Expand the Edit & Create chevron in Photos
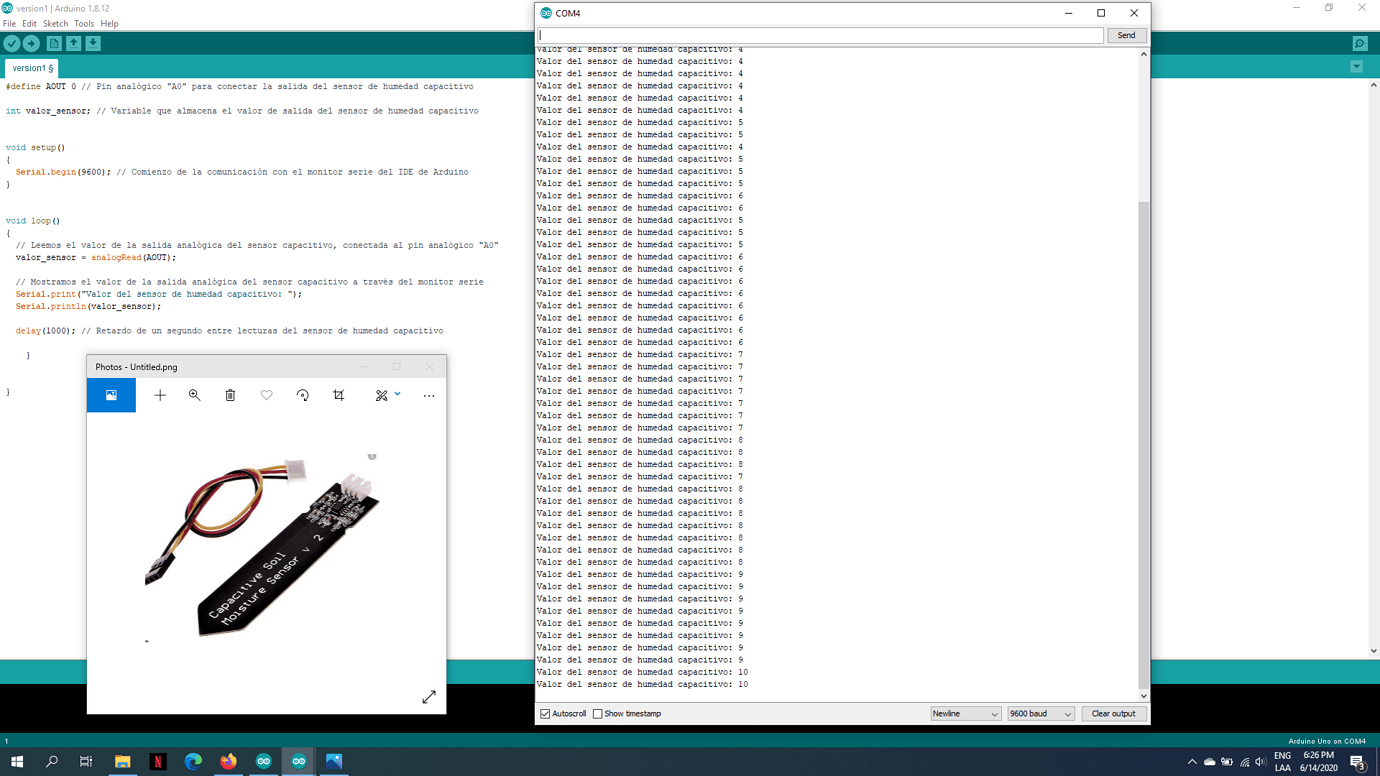This screenshot has width=1380, height=776. tap(398, 395)
